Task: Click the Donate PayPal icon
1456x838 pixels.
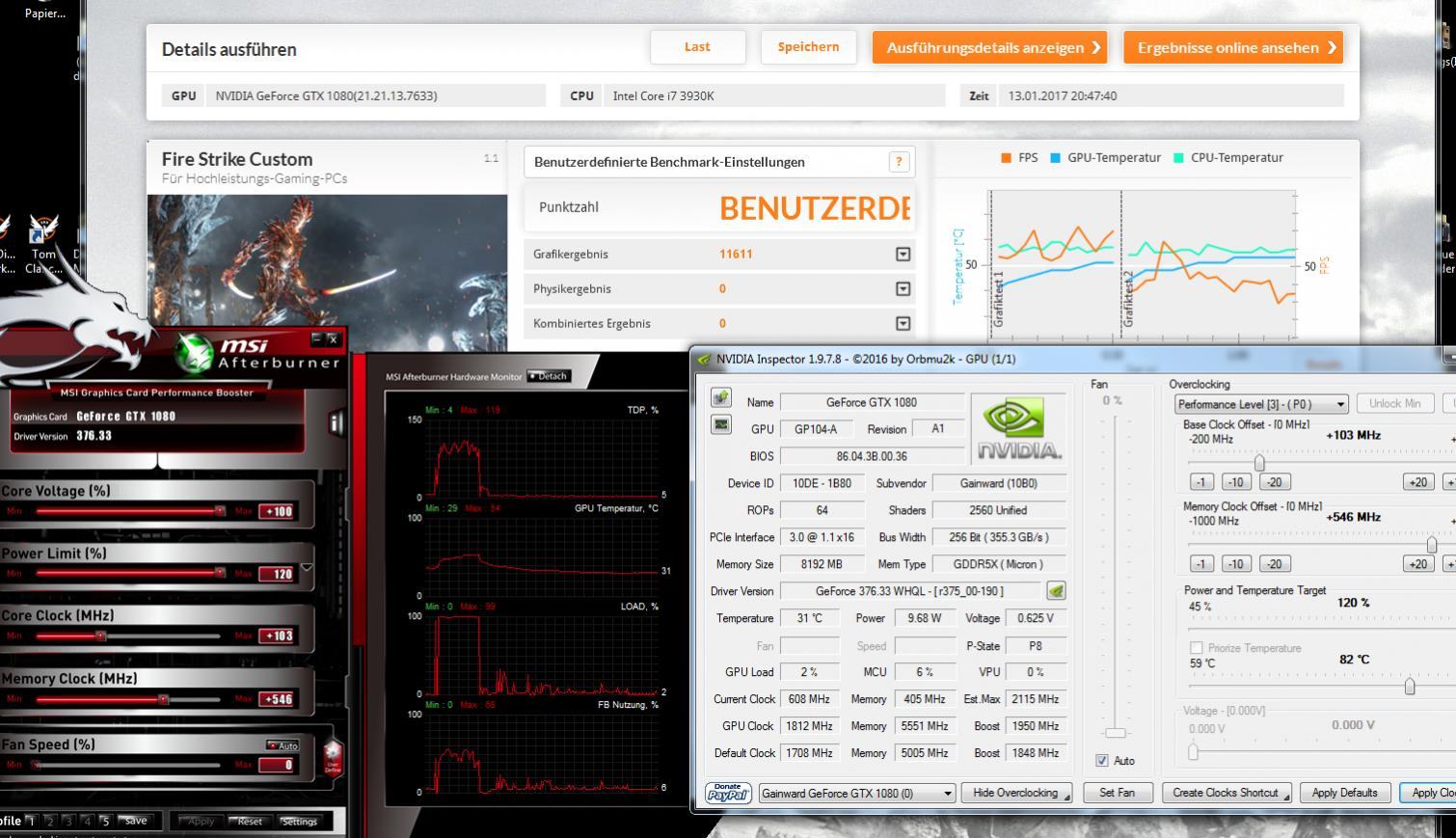Action: (728, 793)
